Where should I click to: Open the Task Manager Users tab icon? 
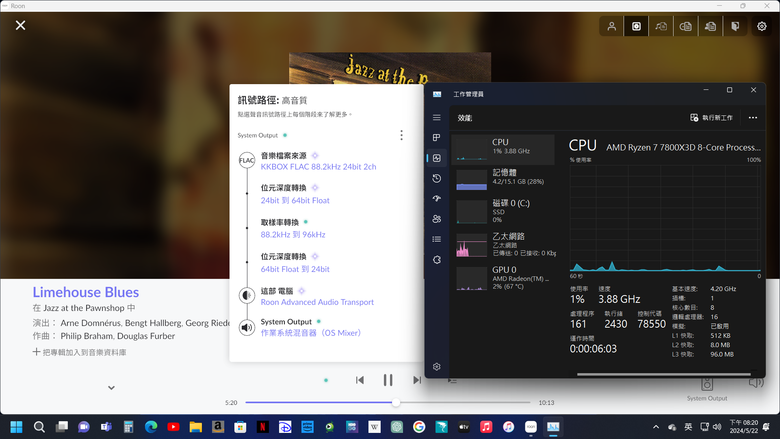click(437, 219)
